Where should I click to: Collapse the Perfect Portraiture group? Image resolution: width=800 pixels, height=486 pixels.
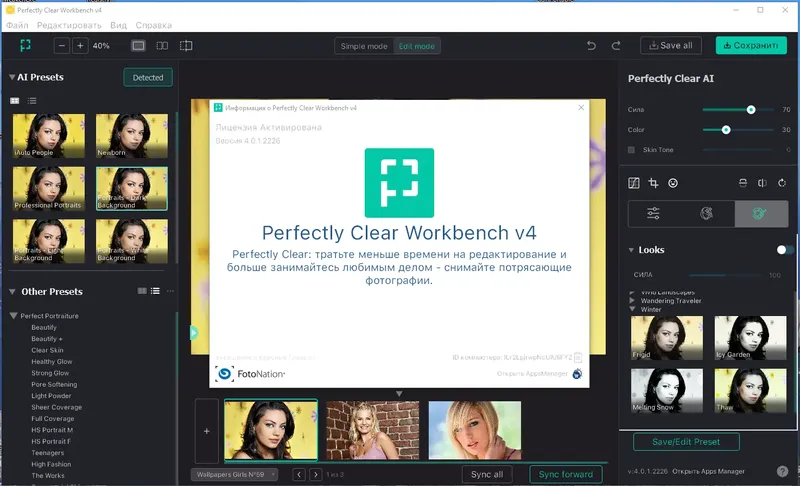tap(14, 316)
